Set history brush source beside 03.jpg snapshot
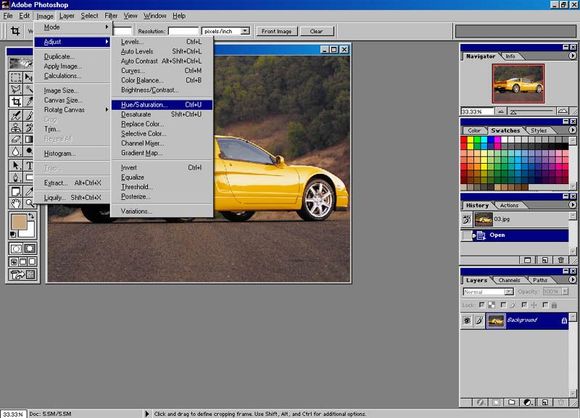Screen dimensions: 580x418 tap(467, 219)
